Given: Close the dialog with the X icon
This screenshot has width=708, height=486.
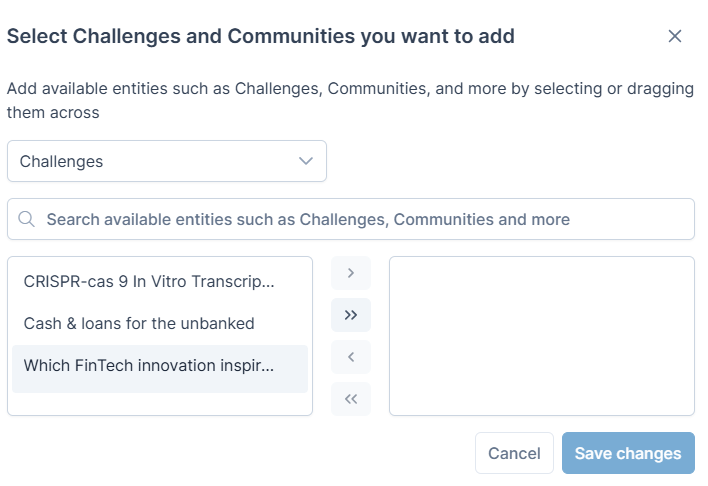Looking at the screenshot, I should pos(675,36).
